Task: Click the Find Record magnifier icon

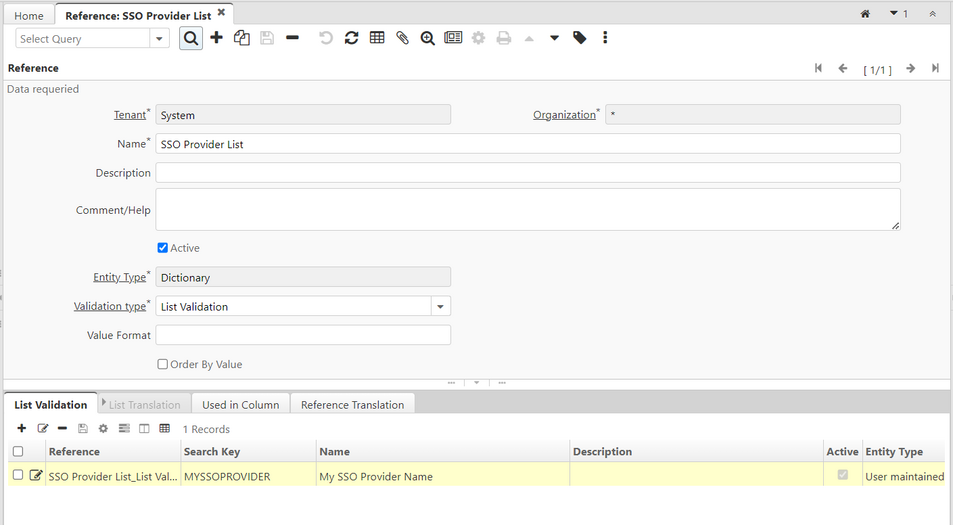Action: [190, 38]
